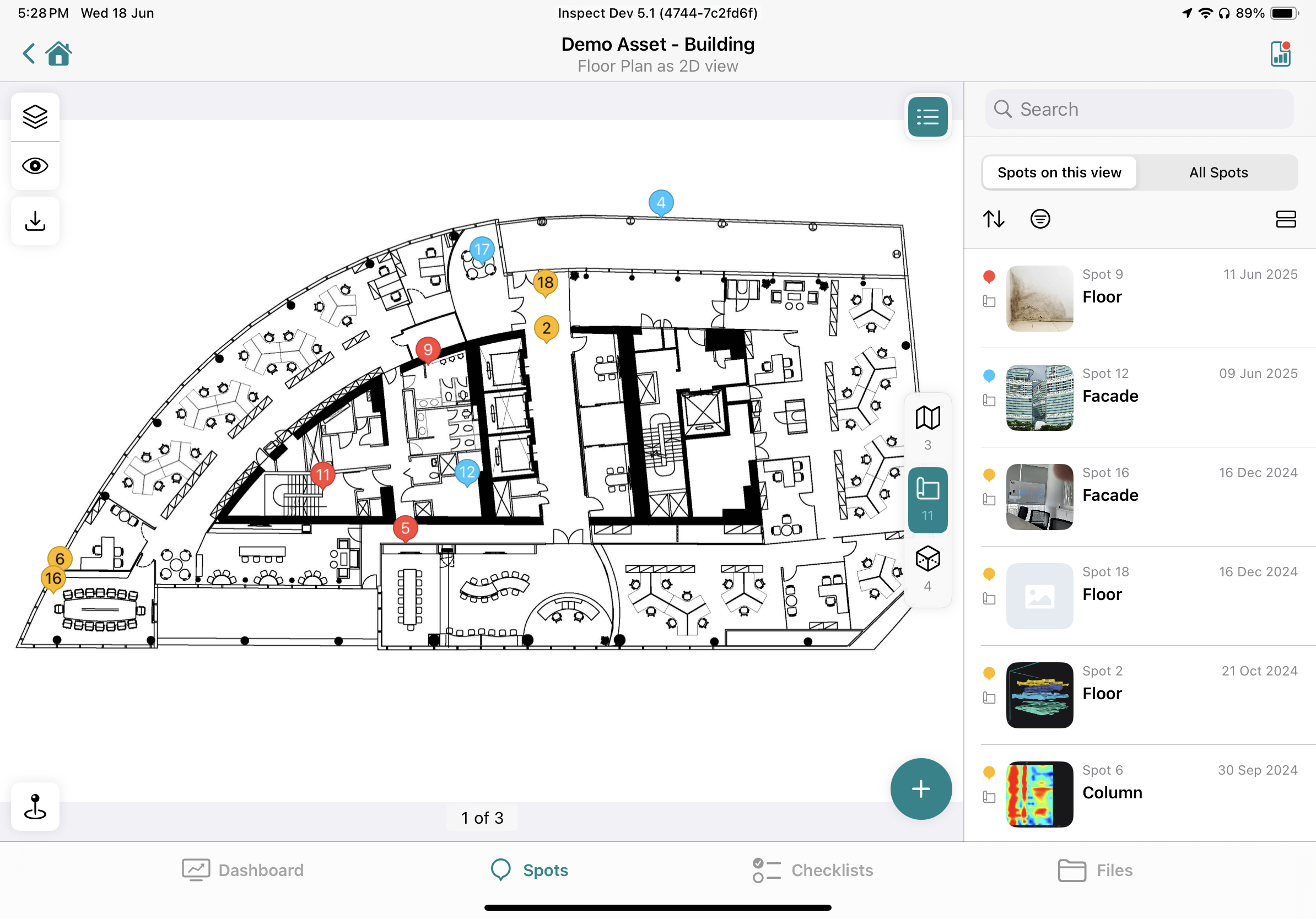Screen dimensions: 1316x919
Task: Open the map views icon
Action: [927, 418]
